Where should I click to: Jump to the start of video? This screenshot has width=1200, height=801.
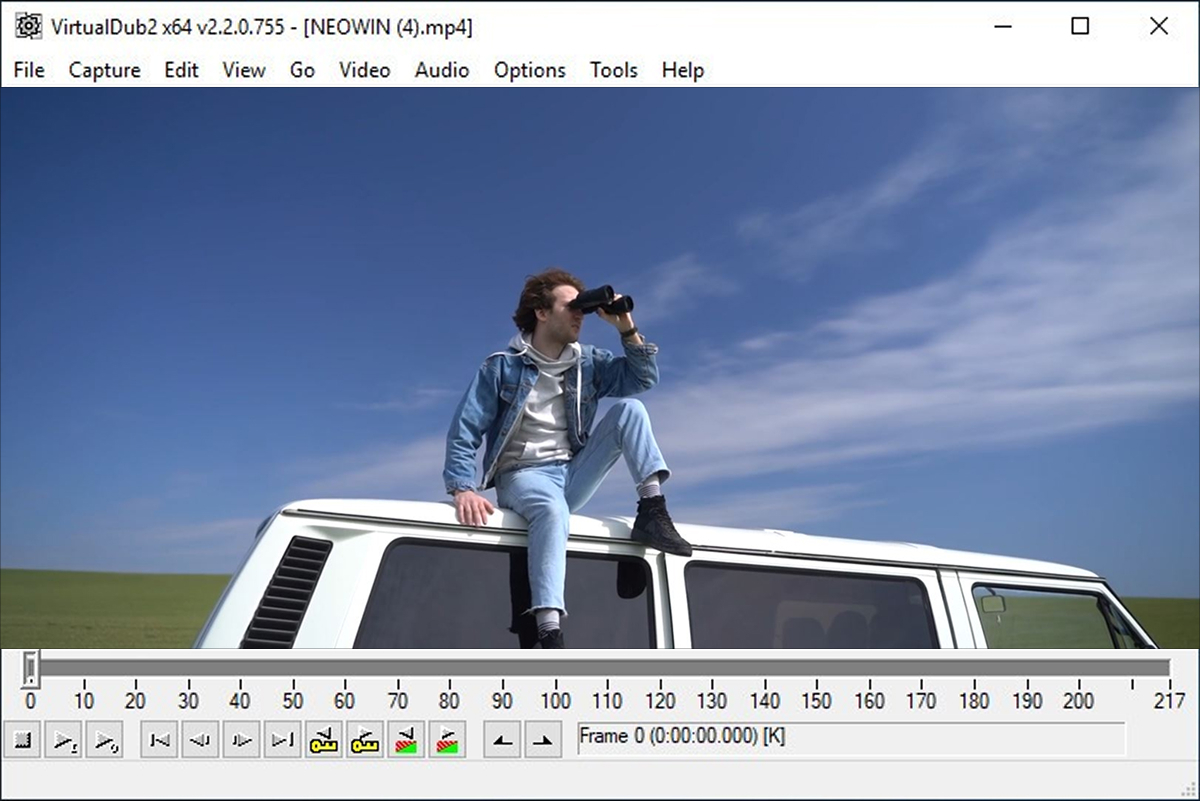tap(159, 740)
